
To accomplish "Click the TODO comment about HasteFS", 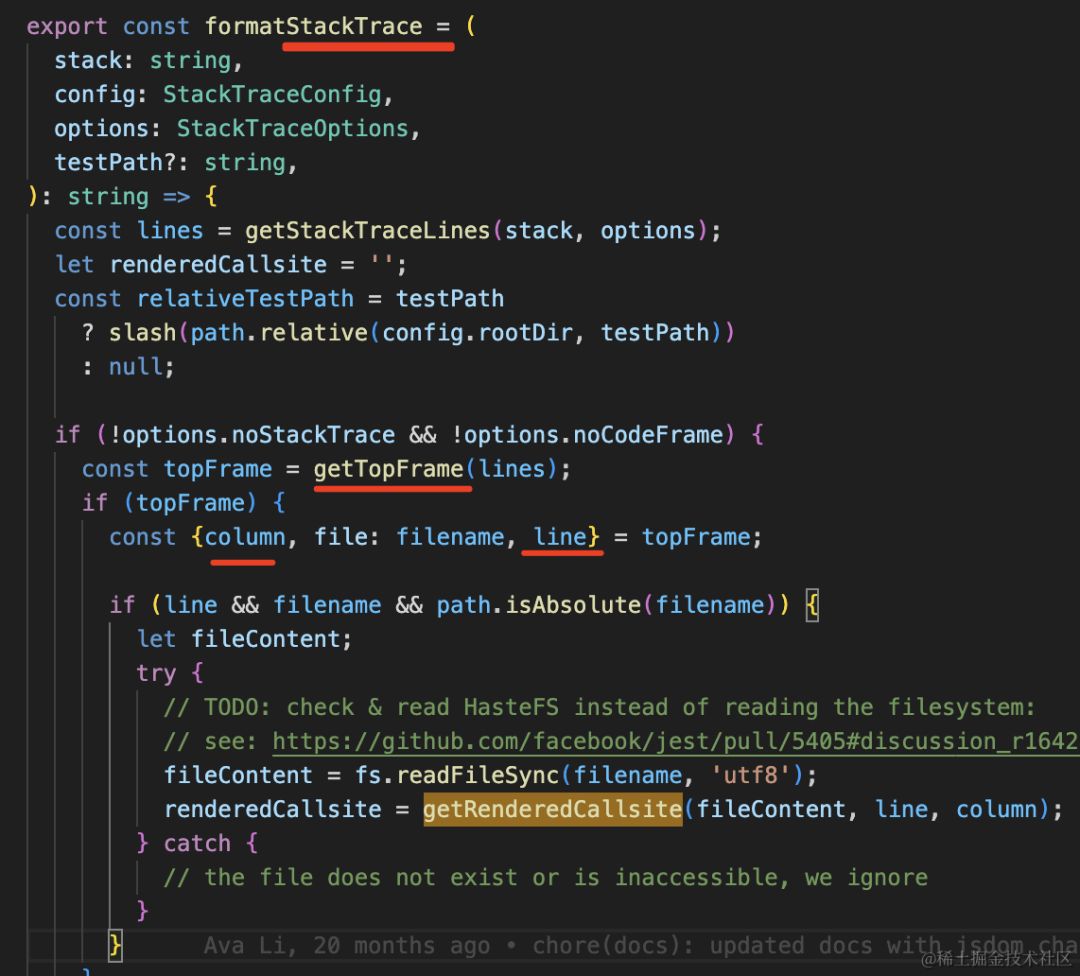I will (598, 707).
